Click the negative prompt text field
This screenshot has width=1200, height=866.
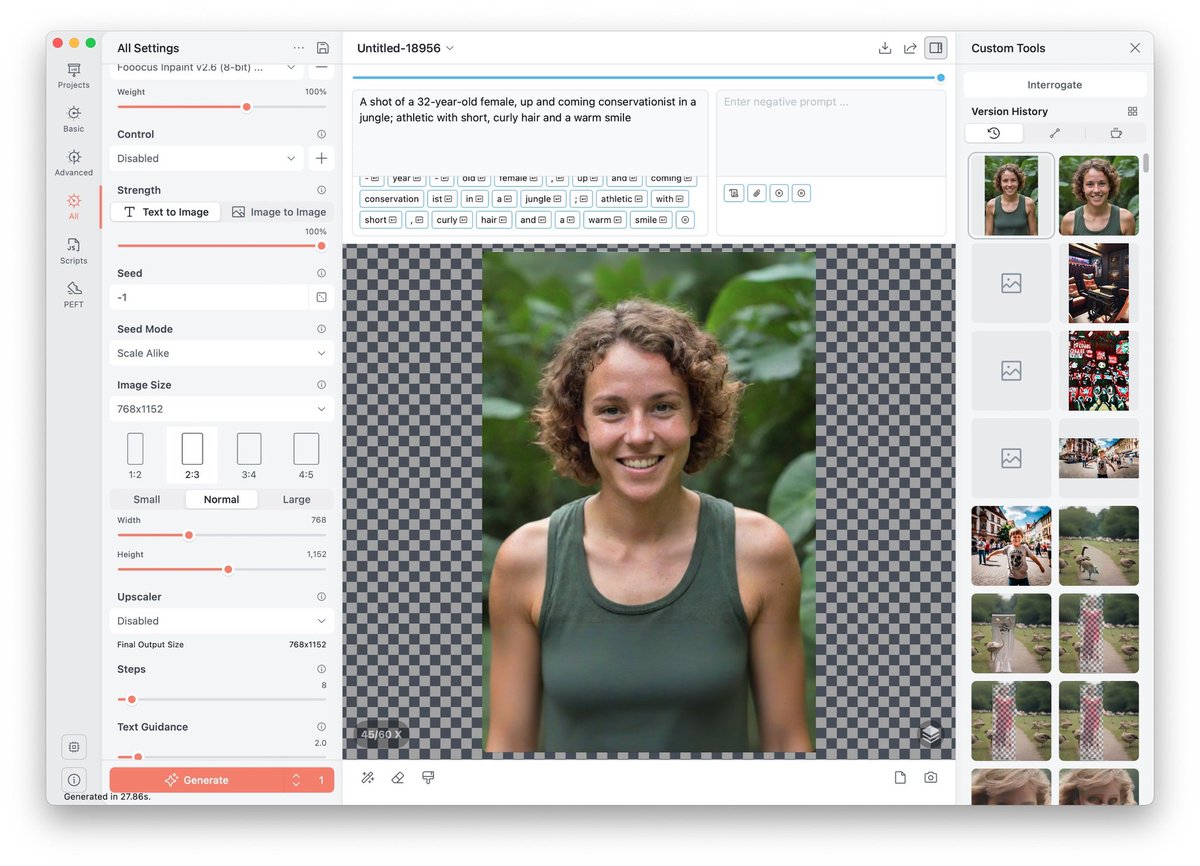point(831,133)
